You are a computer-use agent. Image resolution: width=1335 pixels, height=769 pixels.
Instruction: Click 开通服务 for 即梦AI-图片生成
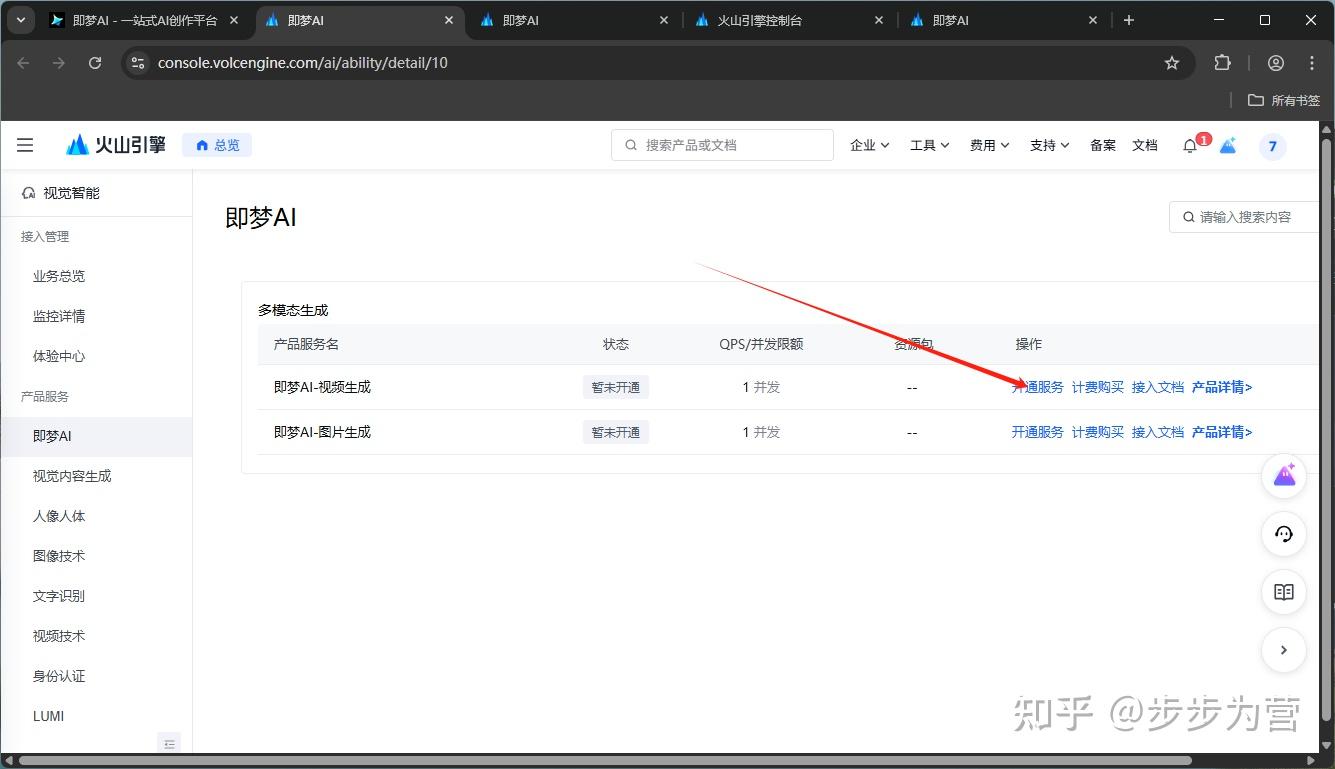click(1037, 432)
